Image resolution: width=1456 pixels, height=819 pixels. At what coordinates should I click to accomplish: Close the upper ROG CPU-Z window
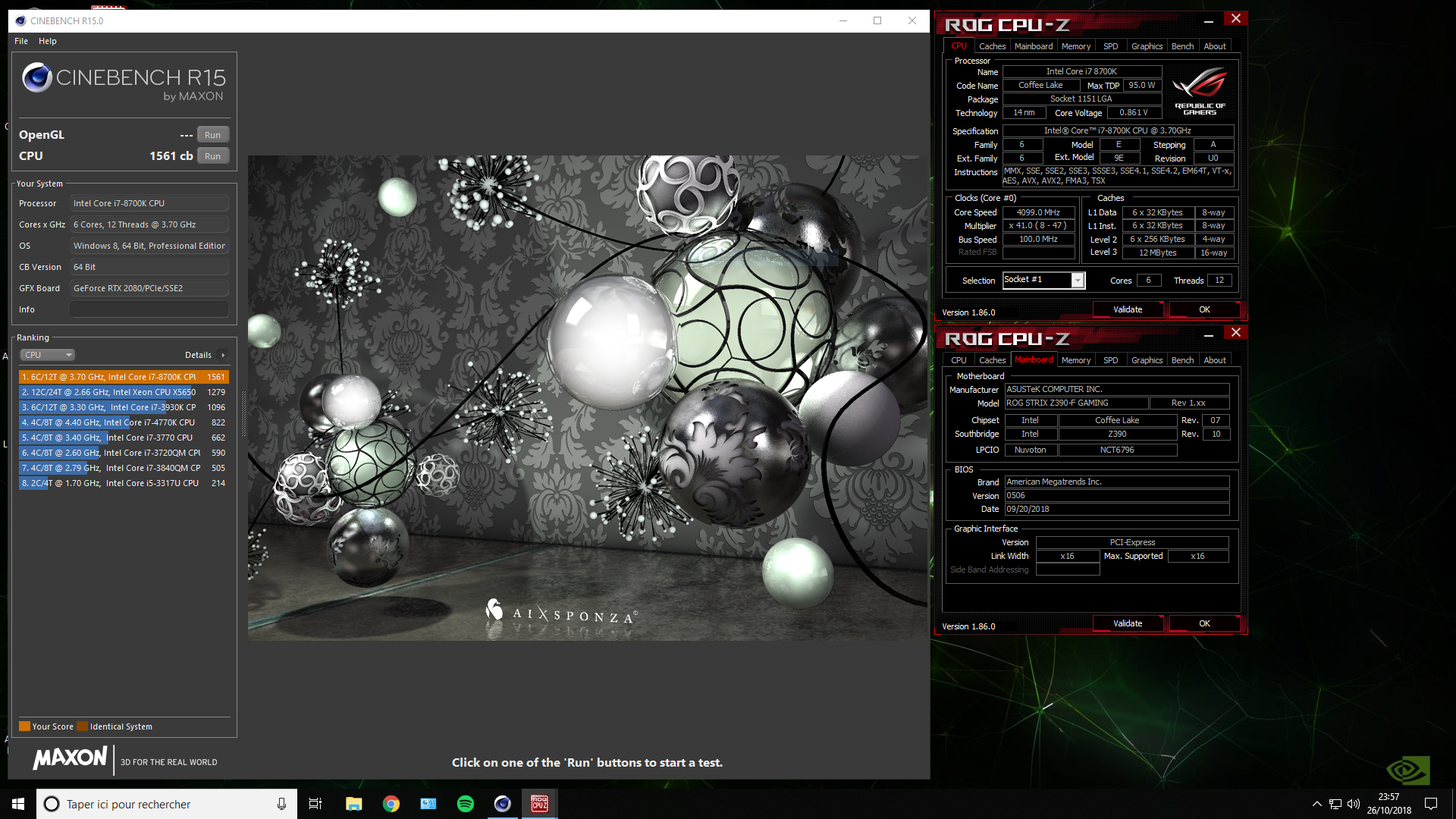click(x=1236, y=18)
